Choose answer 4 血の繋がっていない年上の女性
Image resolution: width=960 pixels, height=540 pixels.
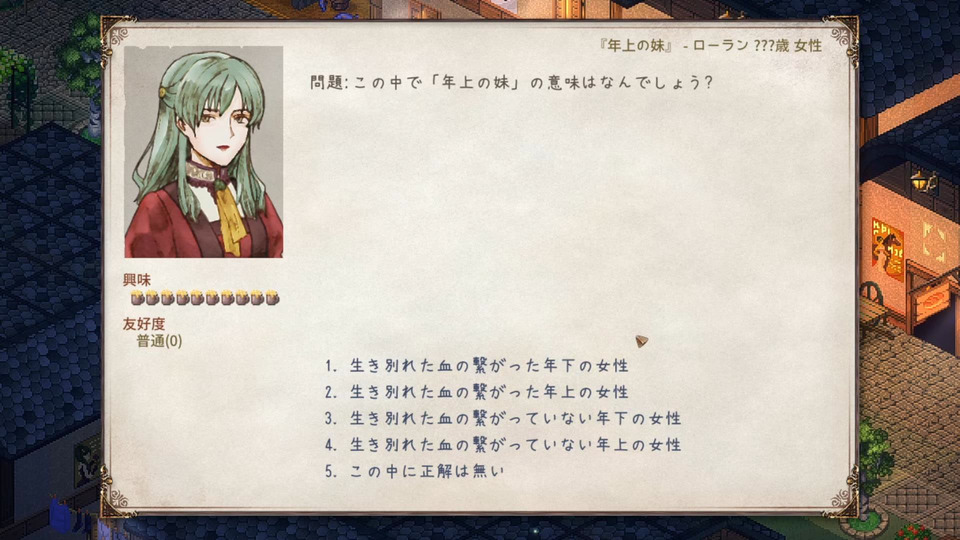point(503,444)
